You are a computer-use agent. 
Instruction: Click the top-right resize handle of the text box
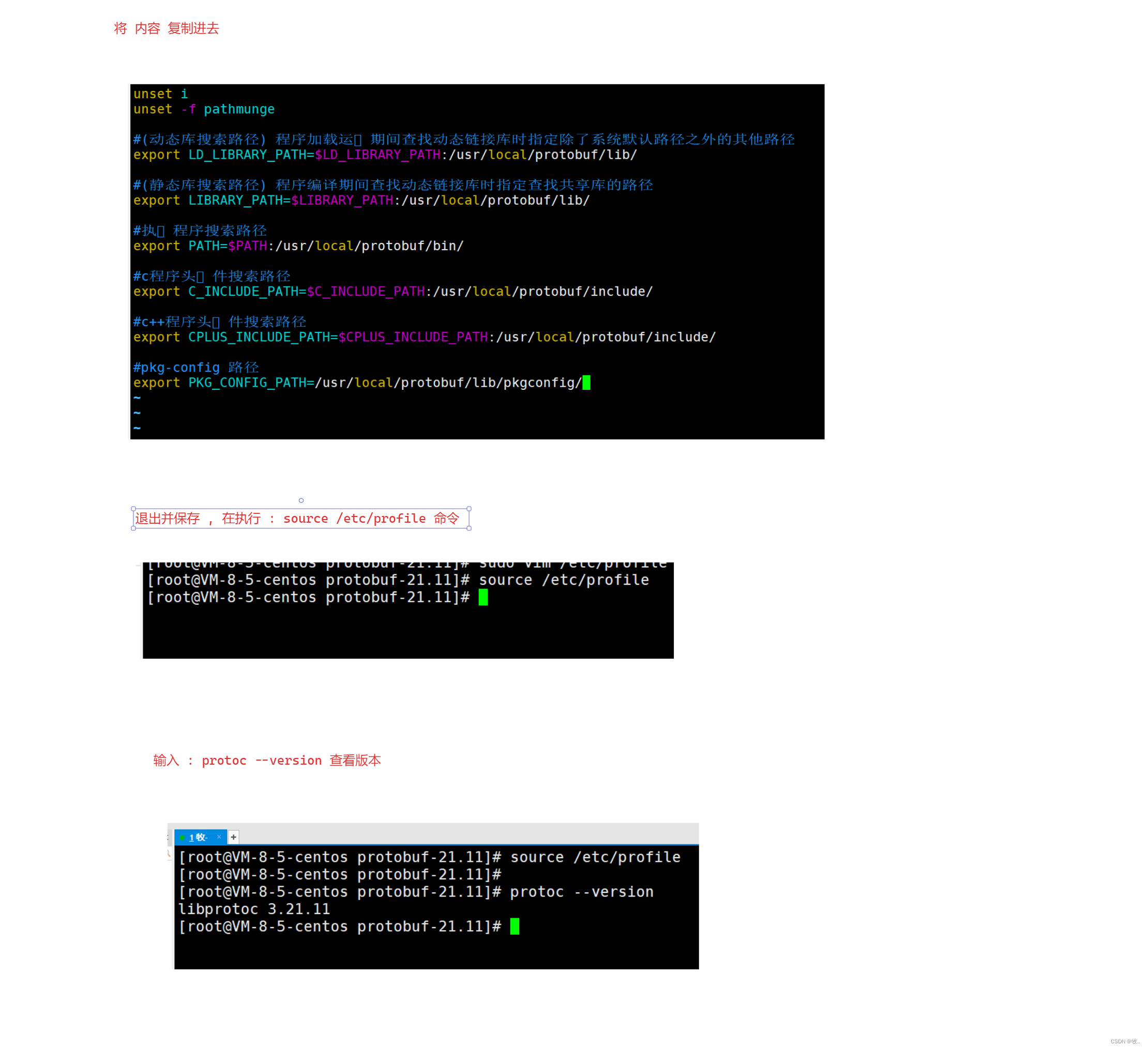[469, 509]
